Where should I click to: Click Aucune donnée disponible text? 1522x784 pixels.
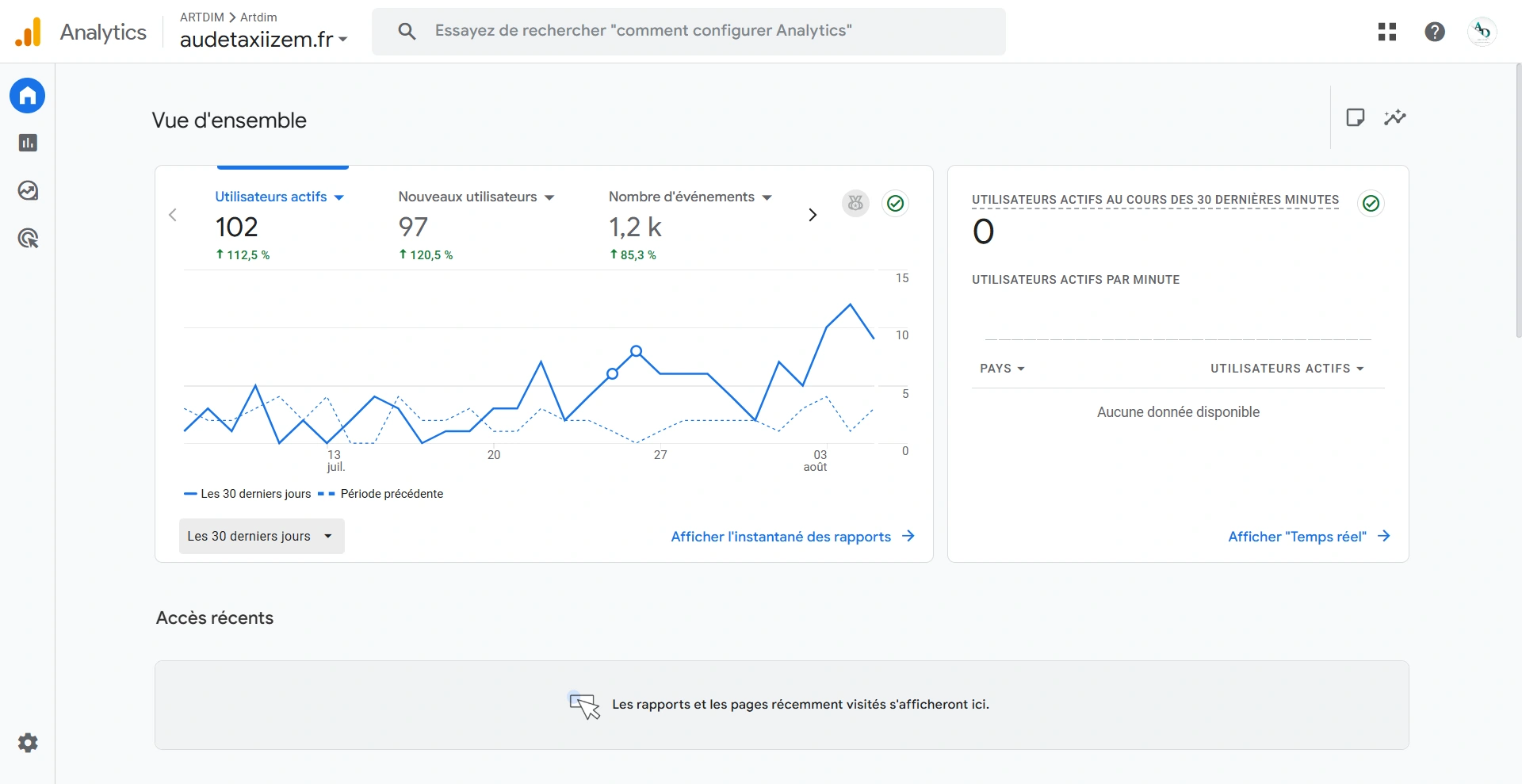point(1178,412)
